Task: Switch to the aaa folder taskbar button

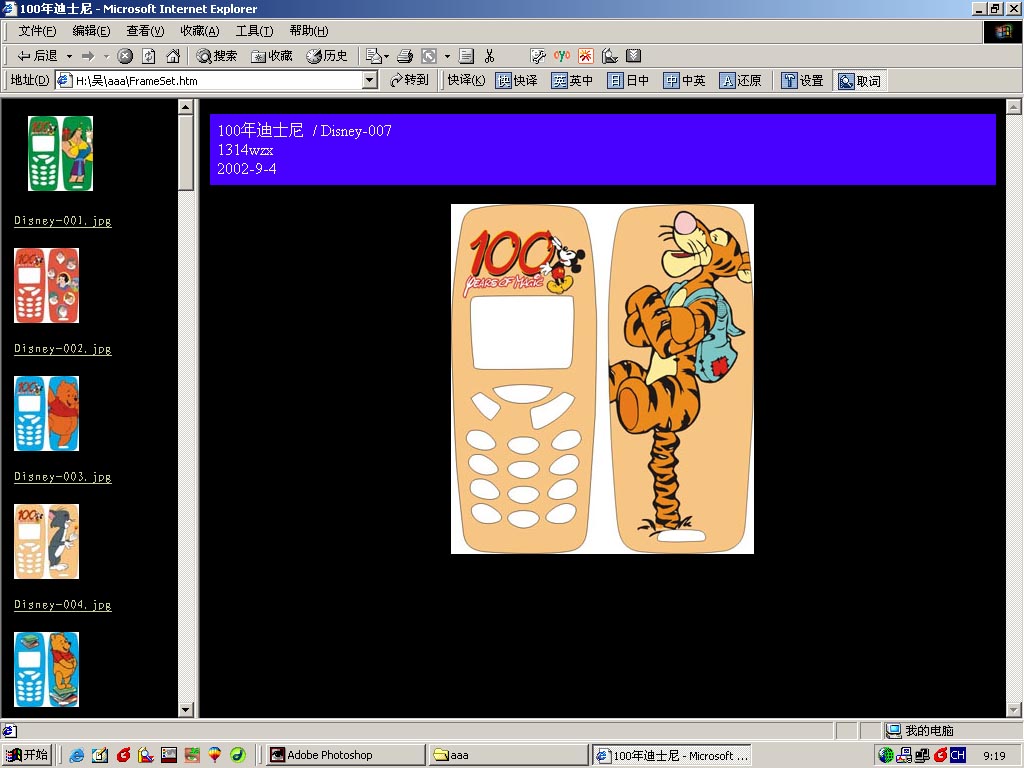Action: pyautogui.click(x=509, y=755)
